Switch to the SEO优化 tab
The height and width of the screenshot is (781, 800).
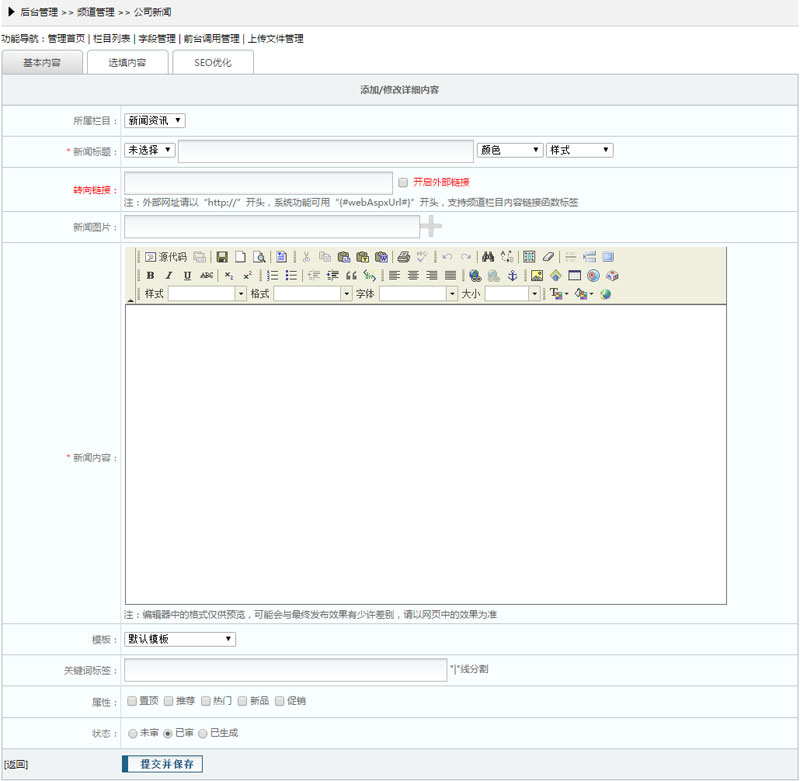click(212, 62)
